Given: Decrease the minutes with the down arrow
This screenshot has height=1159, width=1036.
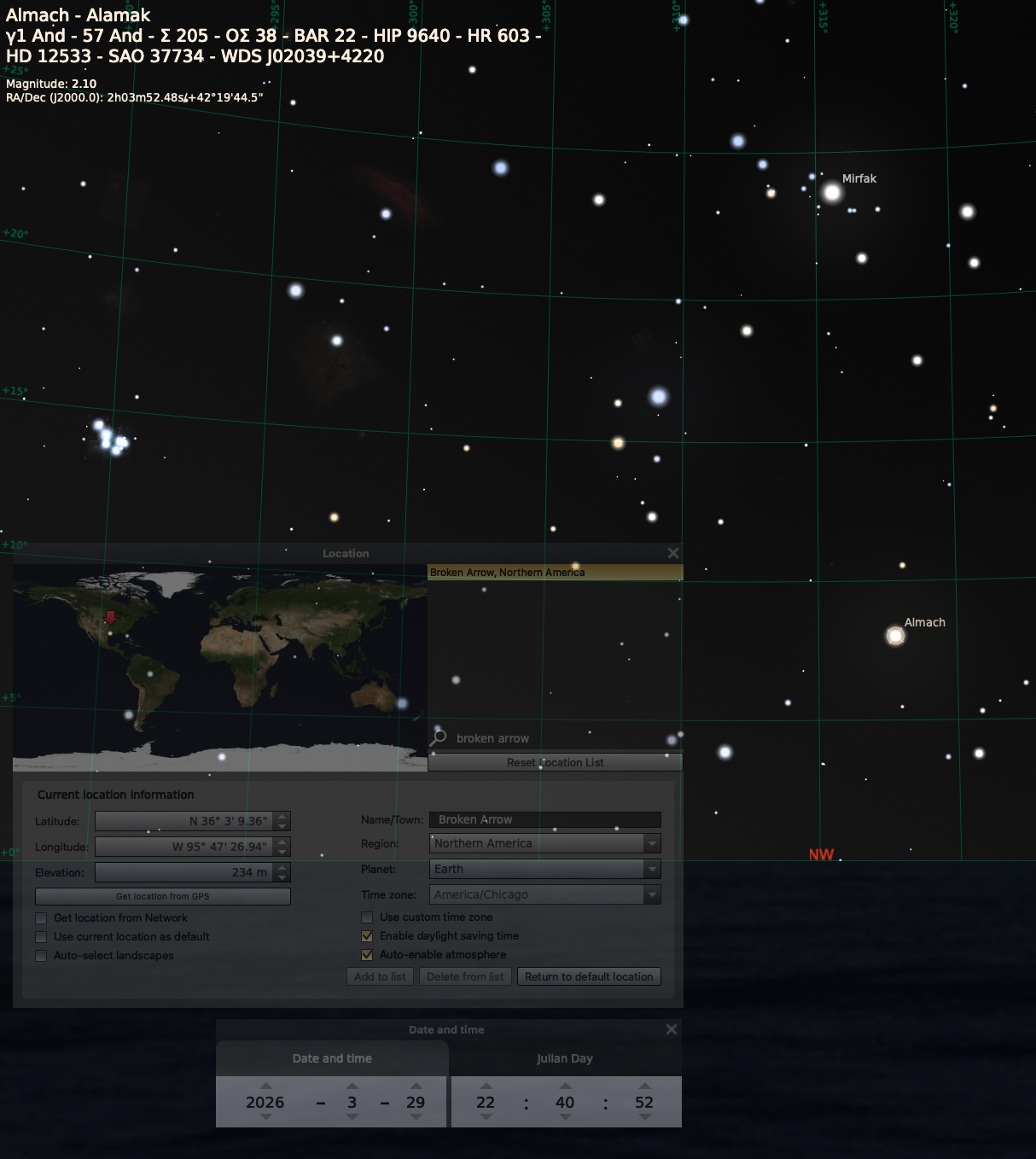Looking at the screenshot, I should [565, 1117].
